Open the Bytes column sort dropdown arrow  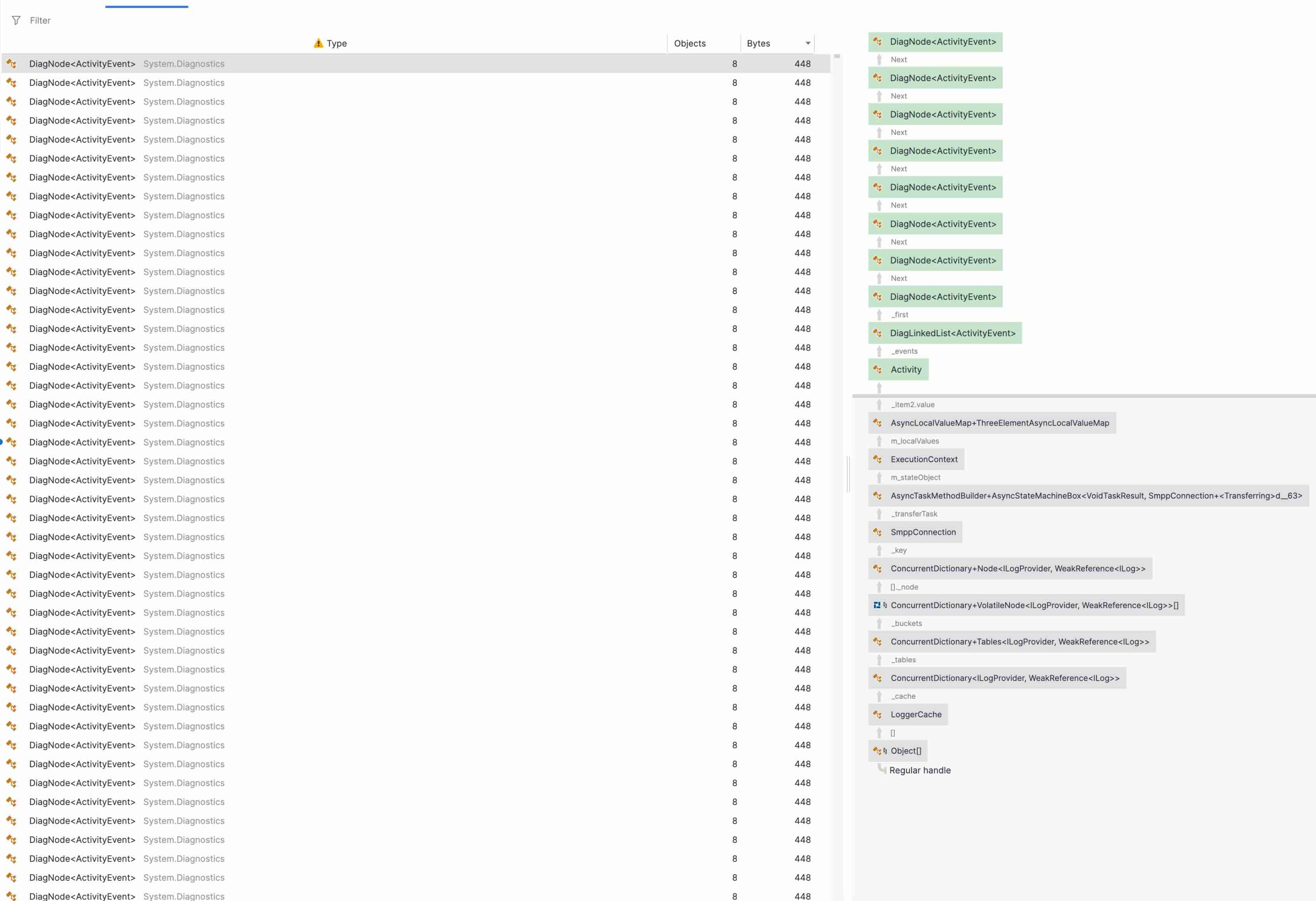point(808,44)
